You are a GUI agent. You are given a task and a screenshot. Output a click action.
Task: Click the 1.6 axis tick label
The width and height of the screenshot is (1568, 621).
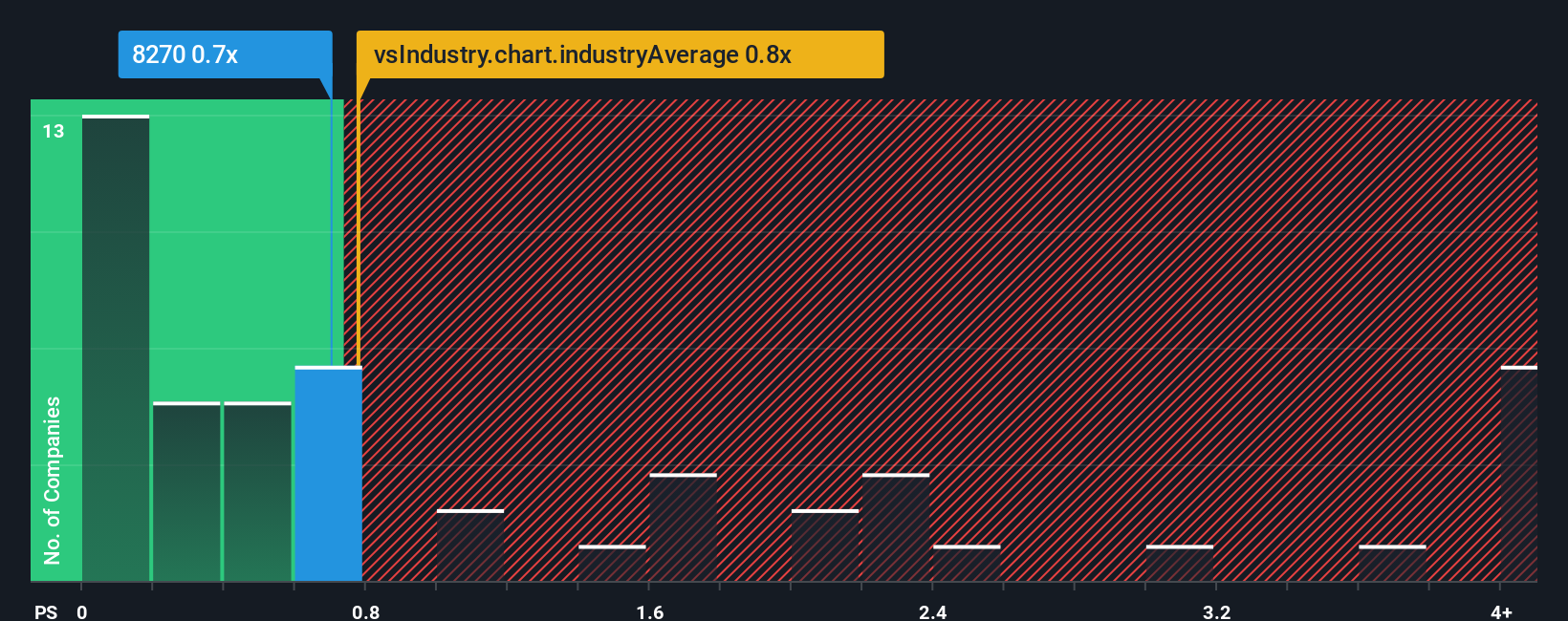coord(650,611)
